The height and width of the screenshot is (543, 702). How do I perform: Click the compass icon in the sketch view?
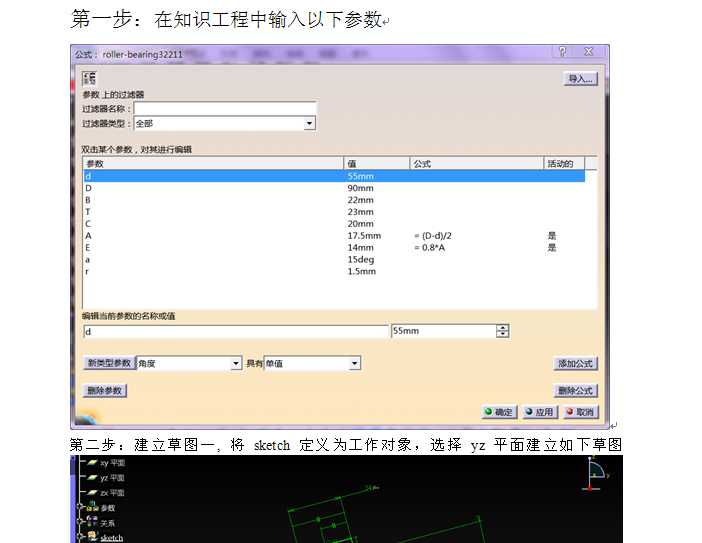(597, 472)
